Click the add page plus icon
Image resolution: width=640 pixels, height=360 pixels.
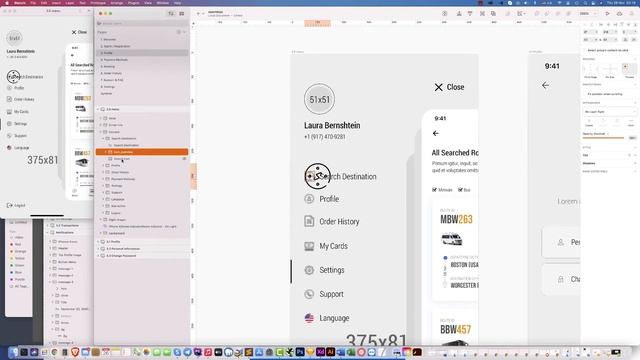point(178,32)
